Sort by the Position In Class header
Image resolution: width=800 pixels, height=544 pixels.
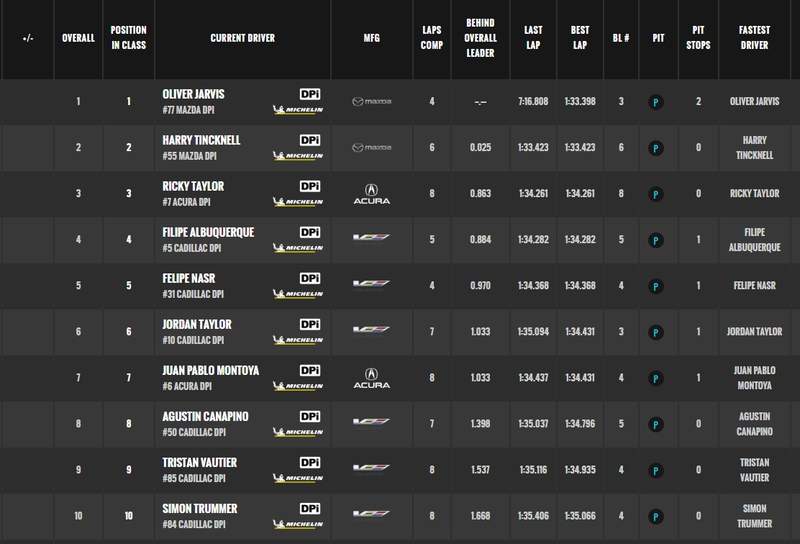click(129, 38)
